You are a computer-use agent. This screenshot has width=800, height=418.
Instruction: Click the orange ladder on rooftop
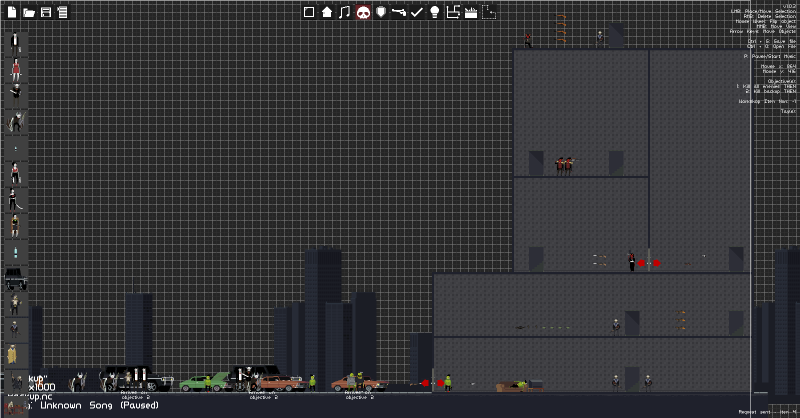click(561, 29)
